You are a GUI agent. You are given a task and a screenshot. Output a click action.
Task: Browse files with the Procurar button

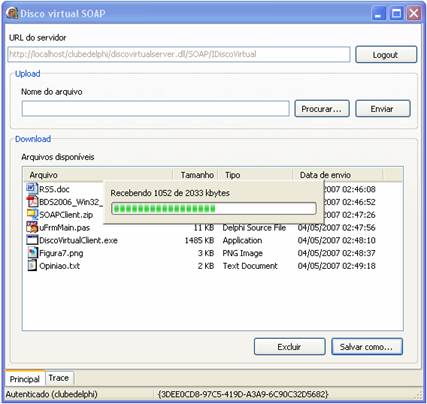click(x=322, y=109)
